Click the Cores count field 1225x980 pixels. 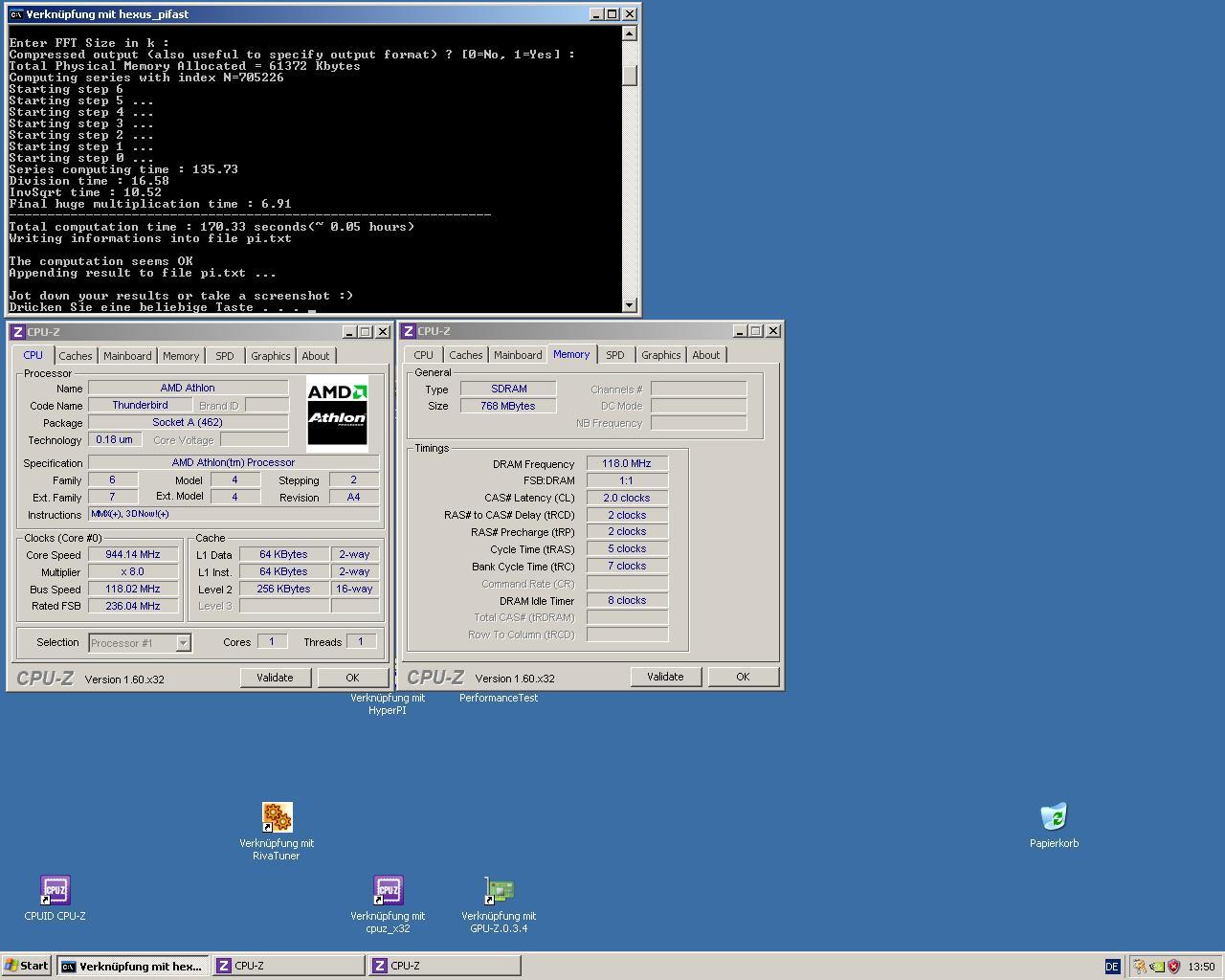(273, 642)
